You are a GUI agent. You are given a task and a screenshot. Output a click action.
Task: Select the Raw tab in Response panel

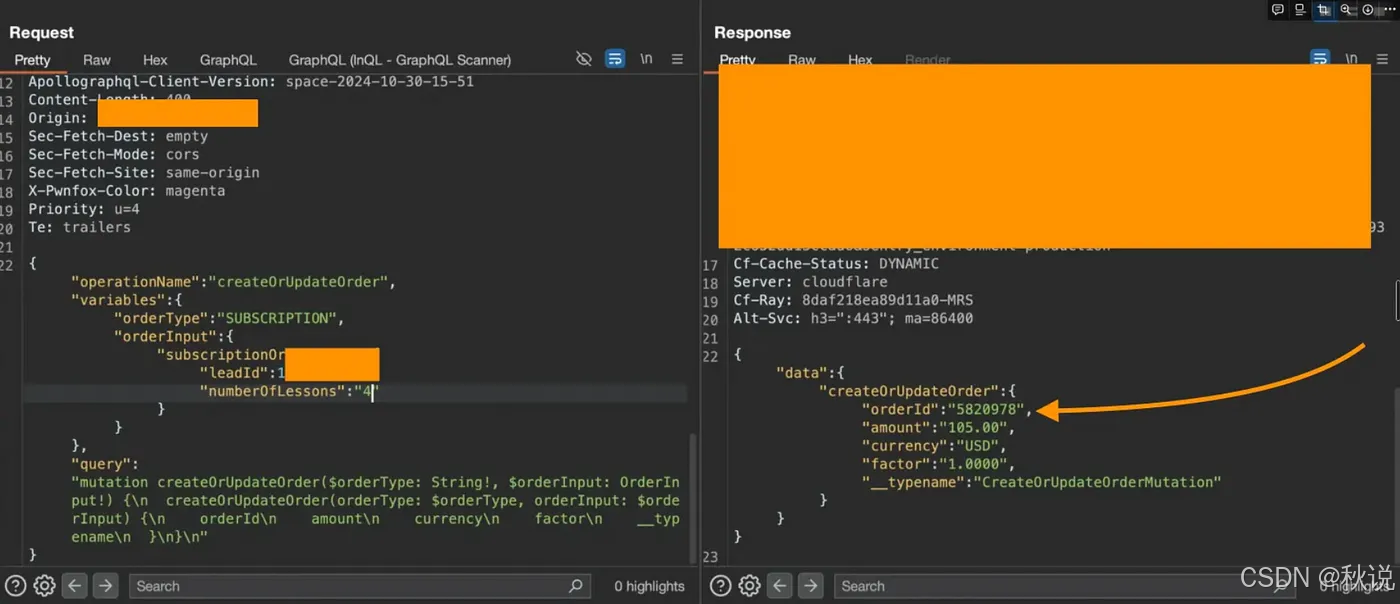[x=802, y=60]
